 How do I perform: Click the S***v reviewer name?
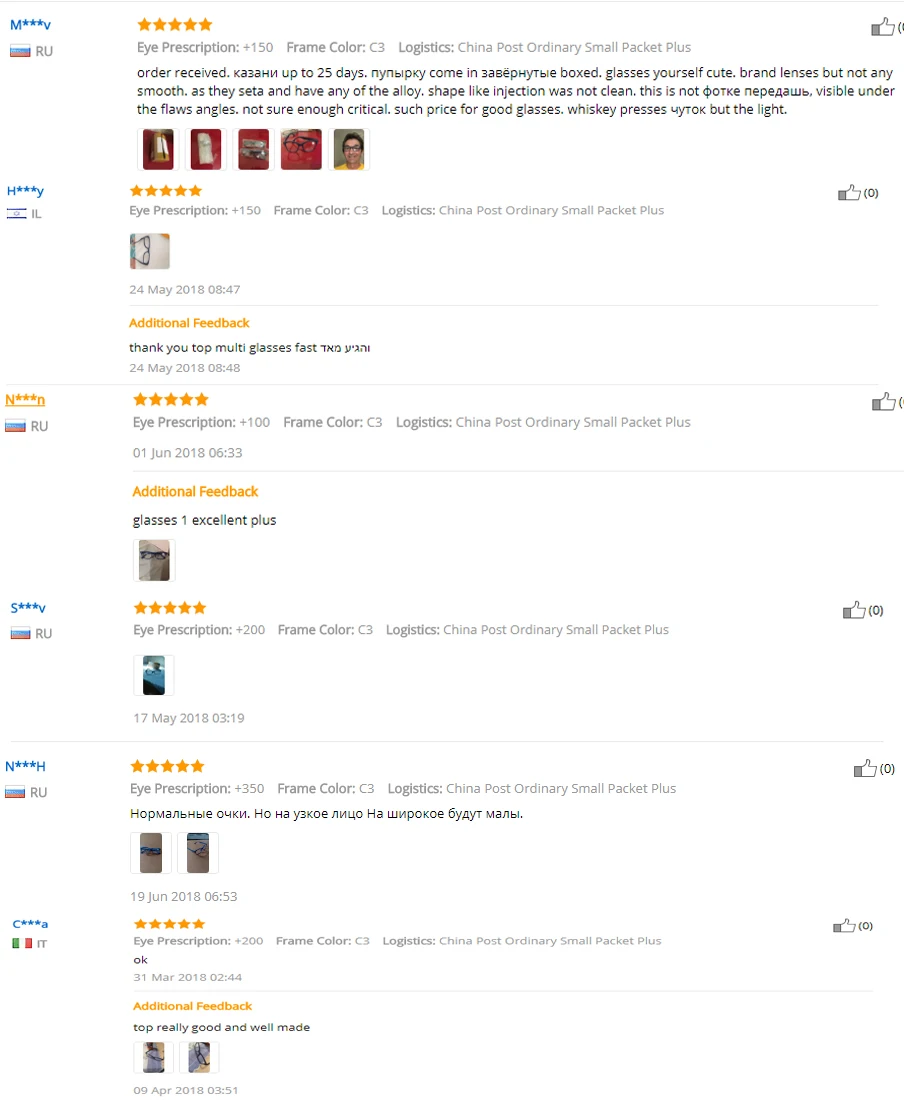[x=28, y=608]
